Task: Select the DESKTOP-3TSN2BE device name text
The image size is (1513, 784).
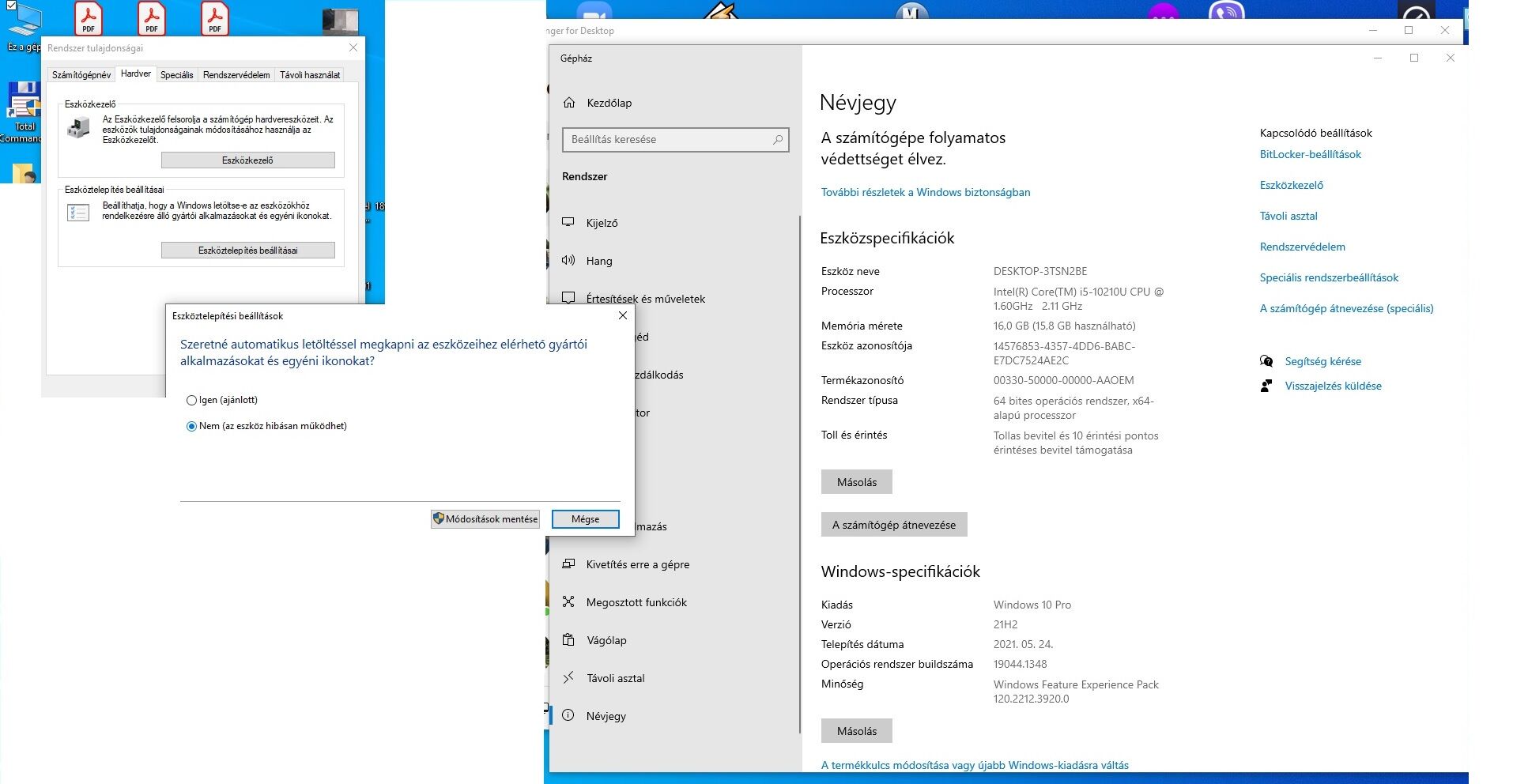Action: [x=1039, y=271]
